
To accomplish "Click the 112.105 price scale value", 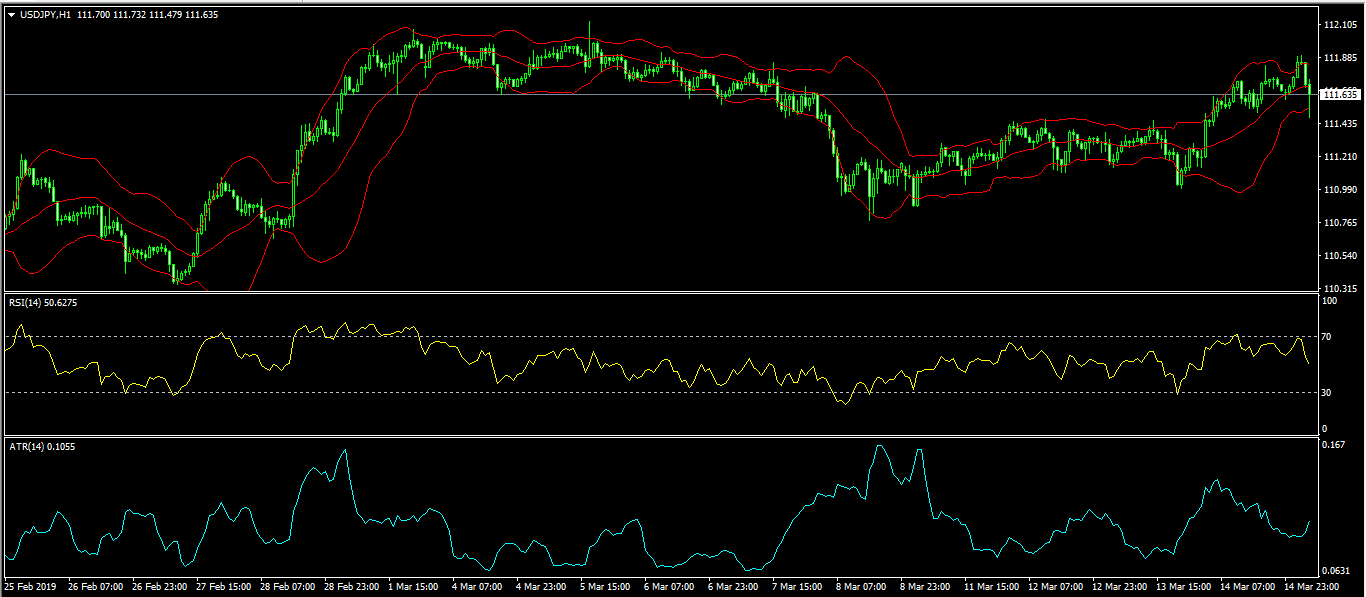I will (x=1339, y=25).
